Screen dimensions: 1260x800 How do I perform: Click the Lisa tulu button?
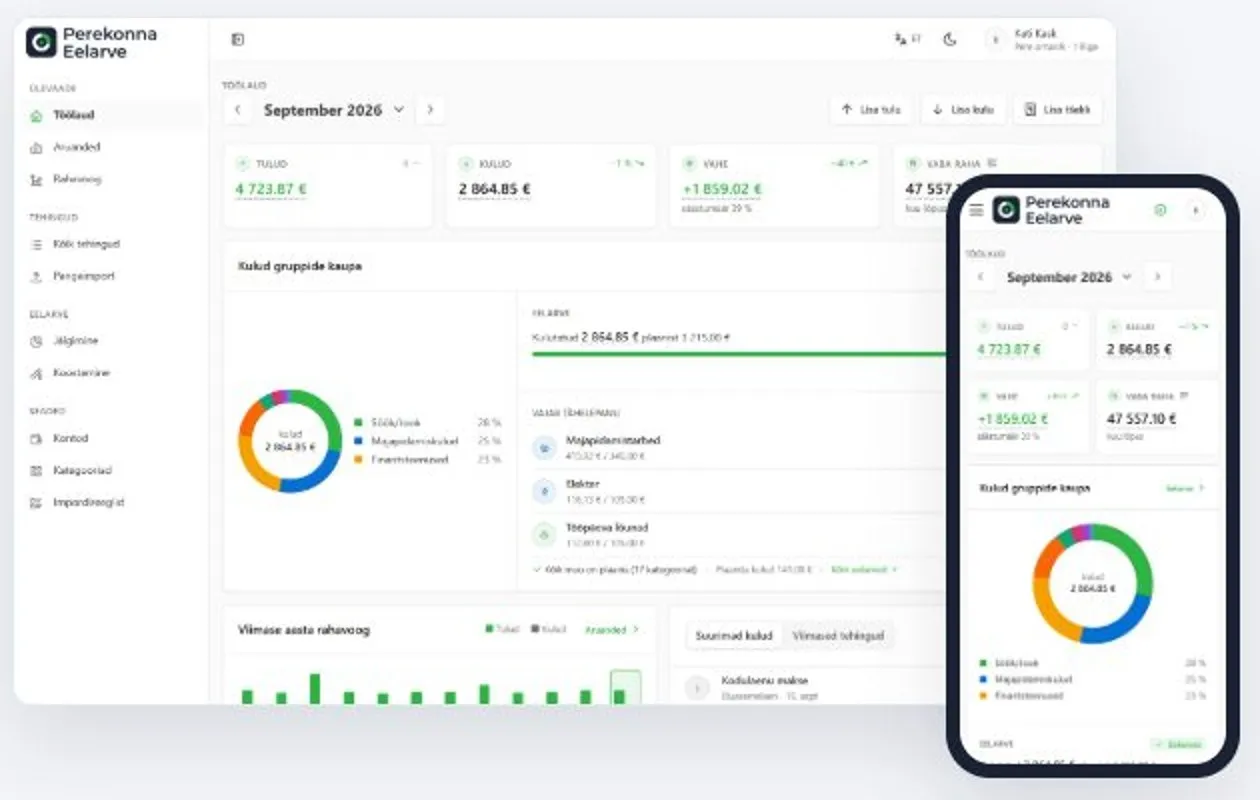(870, 110)
